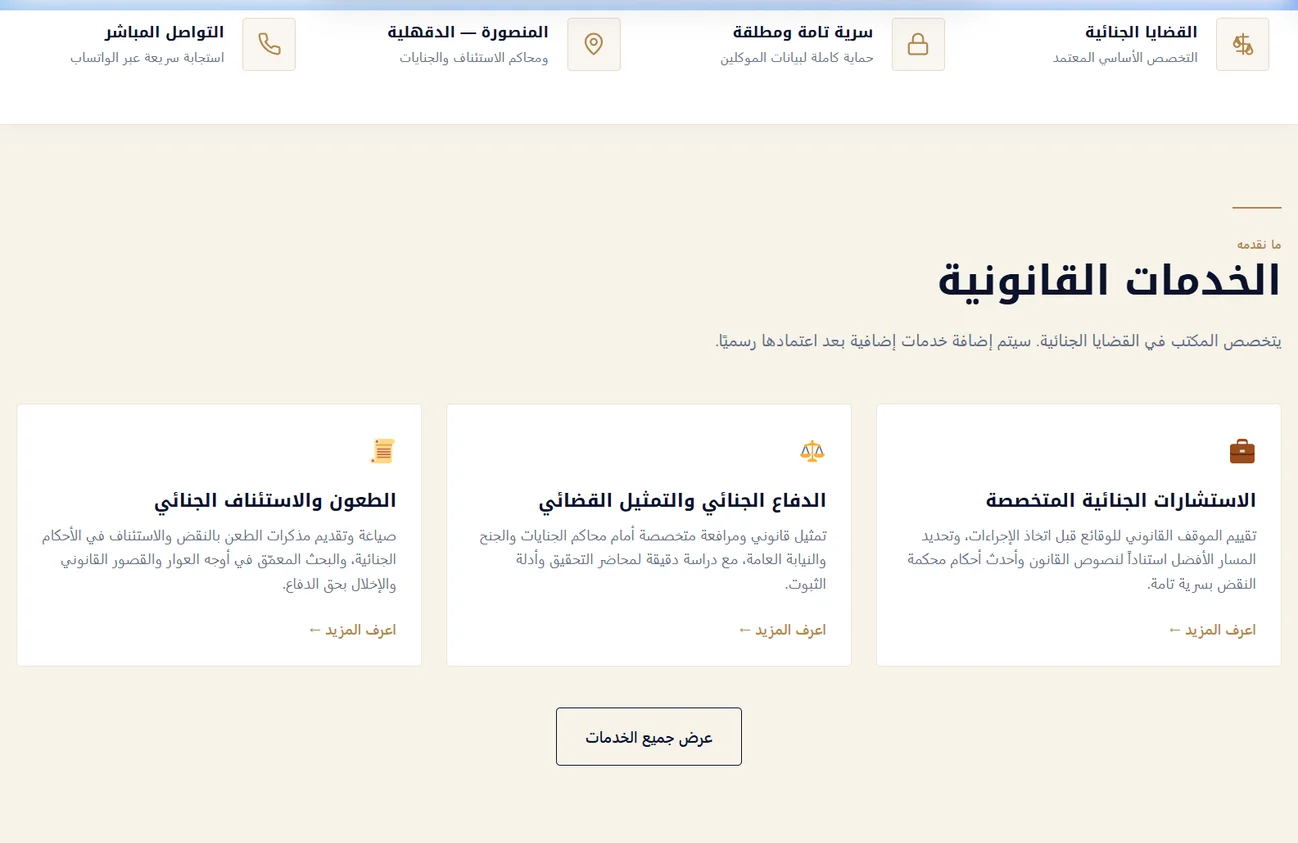Click the briefcase icon on the الاستشارات الجنائية card
1298x843 pixels.
(x=1242, y=452)
